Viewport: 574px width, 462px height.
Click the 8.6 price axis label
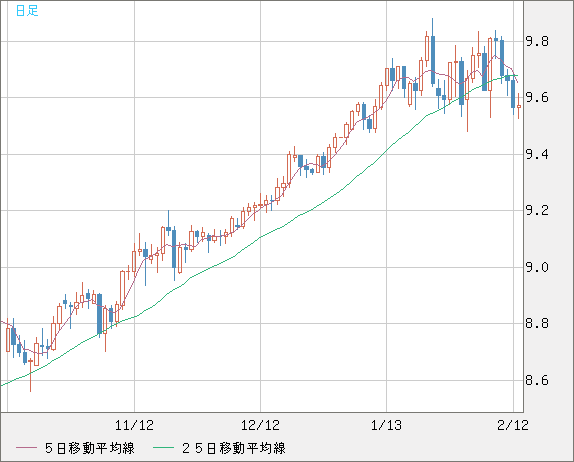537,380
